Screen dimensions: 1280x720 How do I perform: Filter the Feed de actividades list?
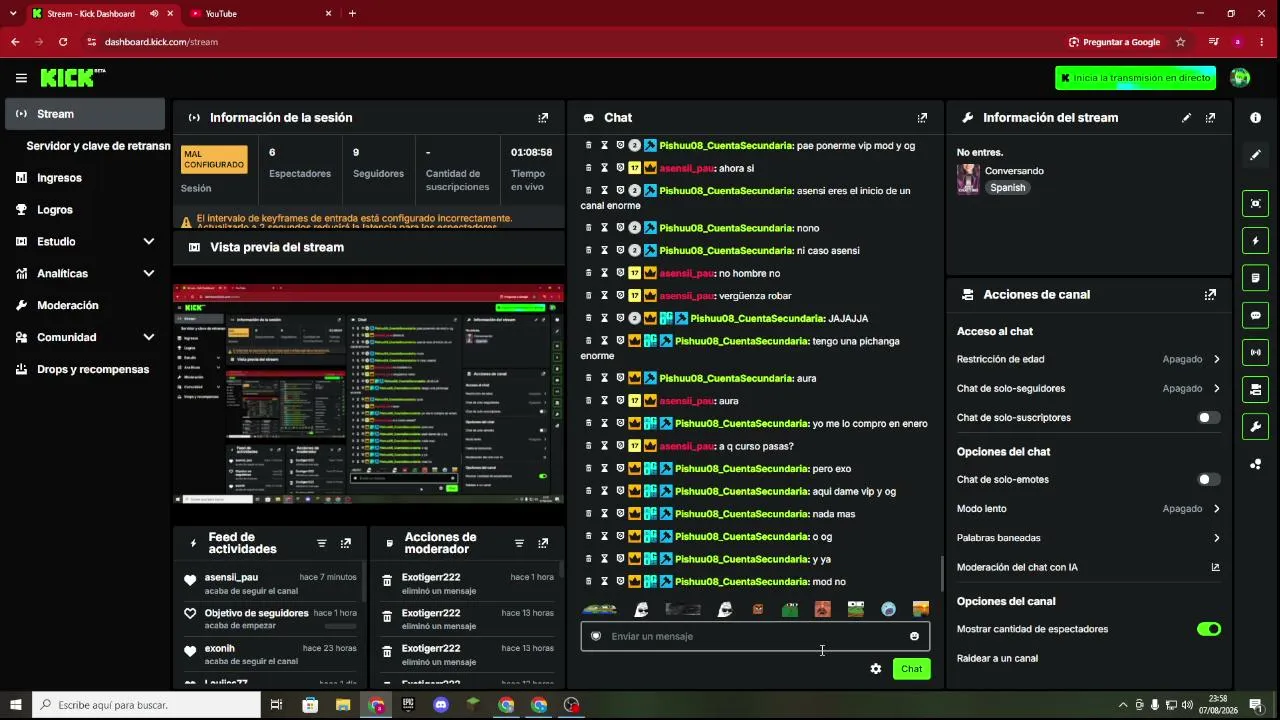click(x=322, y=544)
